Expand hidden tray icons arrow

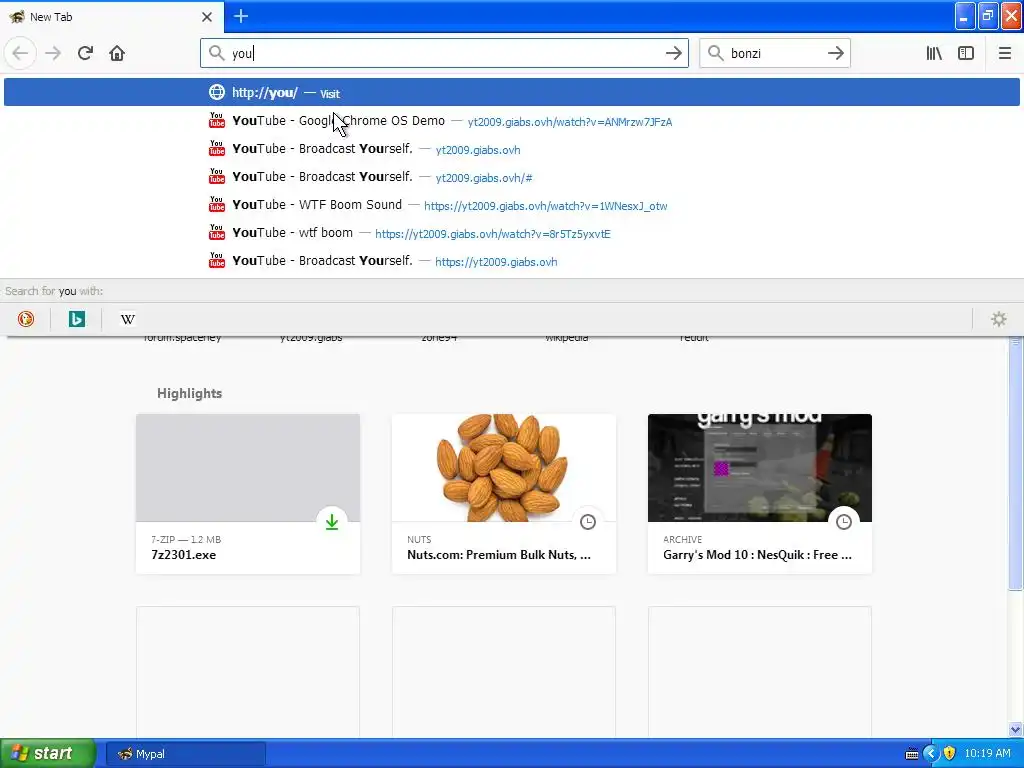point(931,754)
